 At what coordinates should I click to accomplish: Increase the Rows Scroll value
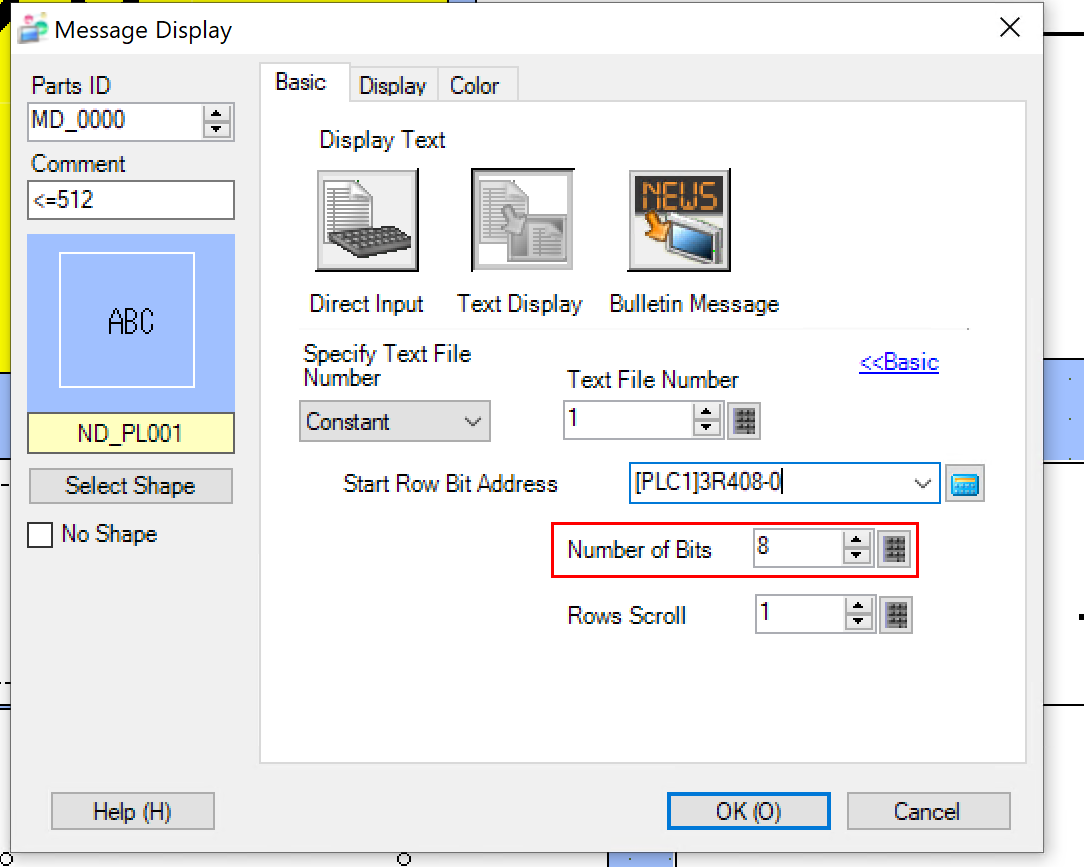(x=858, y=608)
